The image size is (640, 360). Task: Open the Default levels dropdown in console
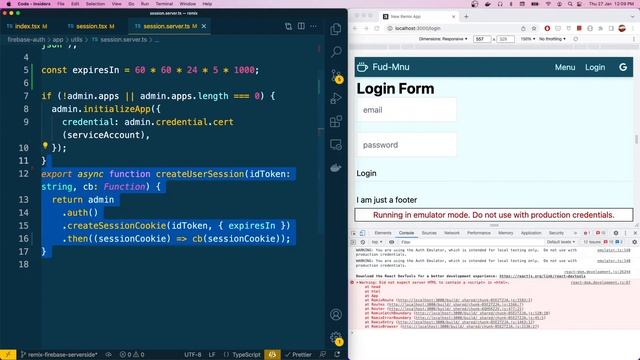[x=560, y=242]
